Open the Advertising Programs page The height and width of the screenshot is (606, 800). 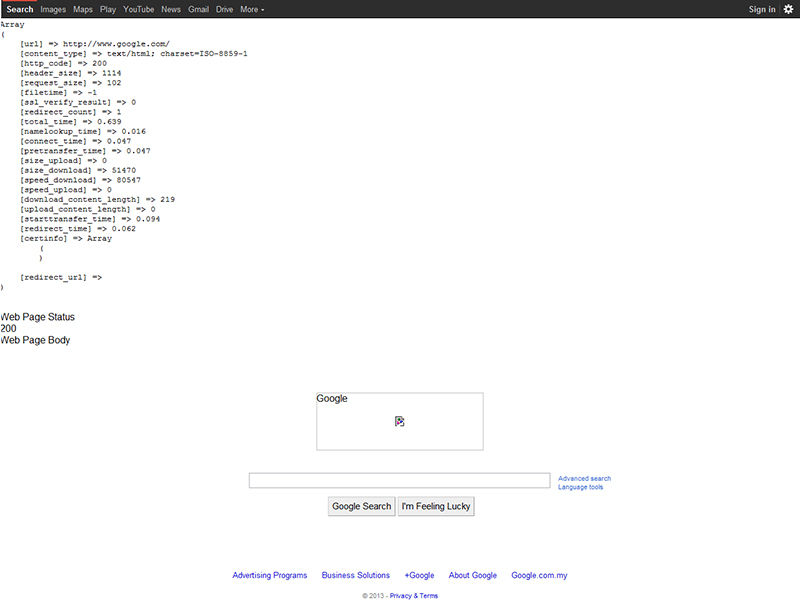[269, 575]
